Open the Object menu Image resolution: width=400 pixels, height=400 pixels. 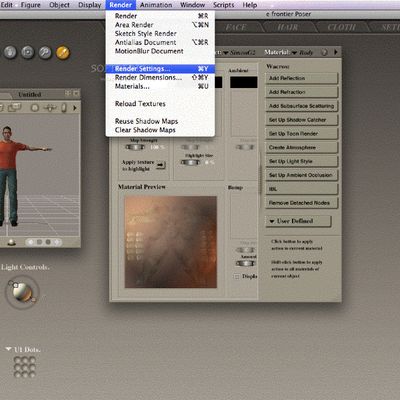(59, 5)
